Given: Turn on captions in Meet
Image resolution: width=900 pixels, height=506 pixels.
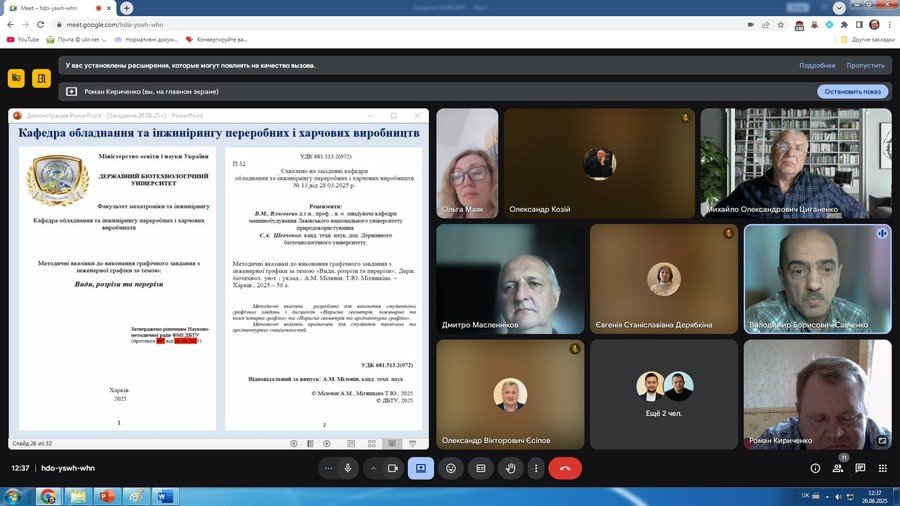Looking at the screenshot, I should (481, 467).
